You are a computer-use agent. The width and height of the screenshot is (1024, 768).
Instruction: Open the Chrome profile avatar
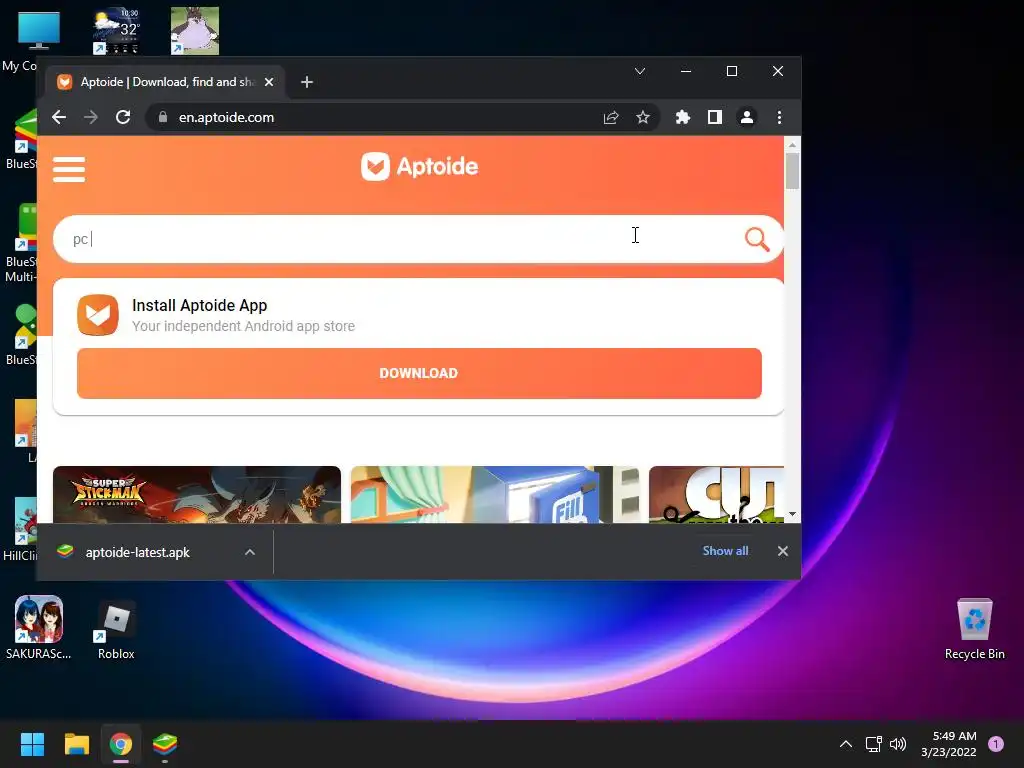pos(746,117)
